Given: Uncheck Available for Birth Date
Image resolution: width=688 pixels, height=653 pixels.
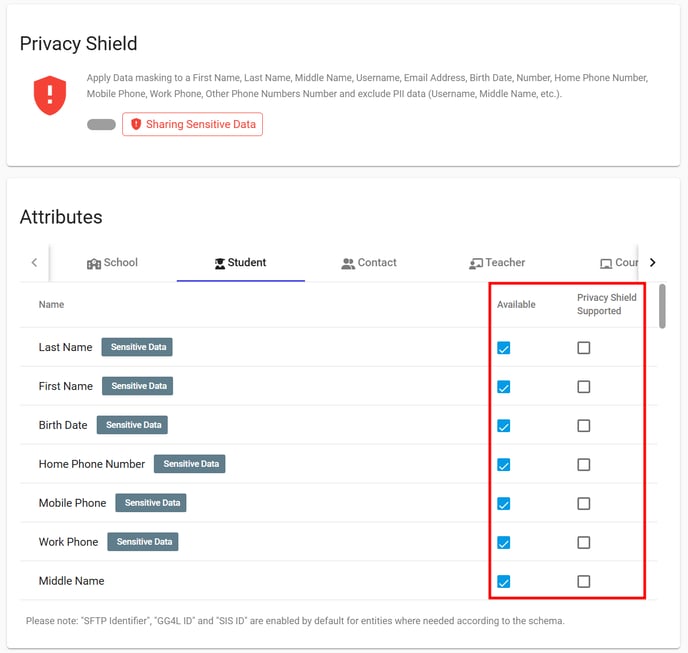Looking at the screenshot, I should click(x=504, y=426).
